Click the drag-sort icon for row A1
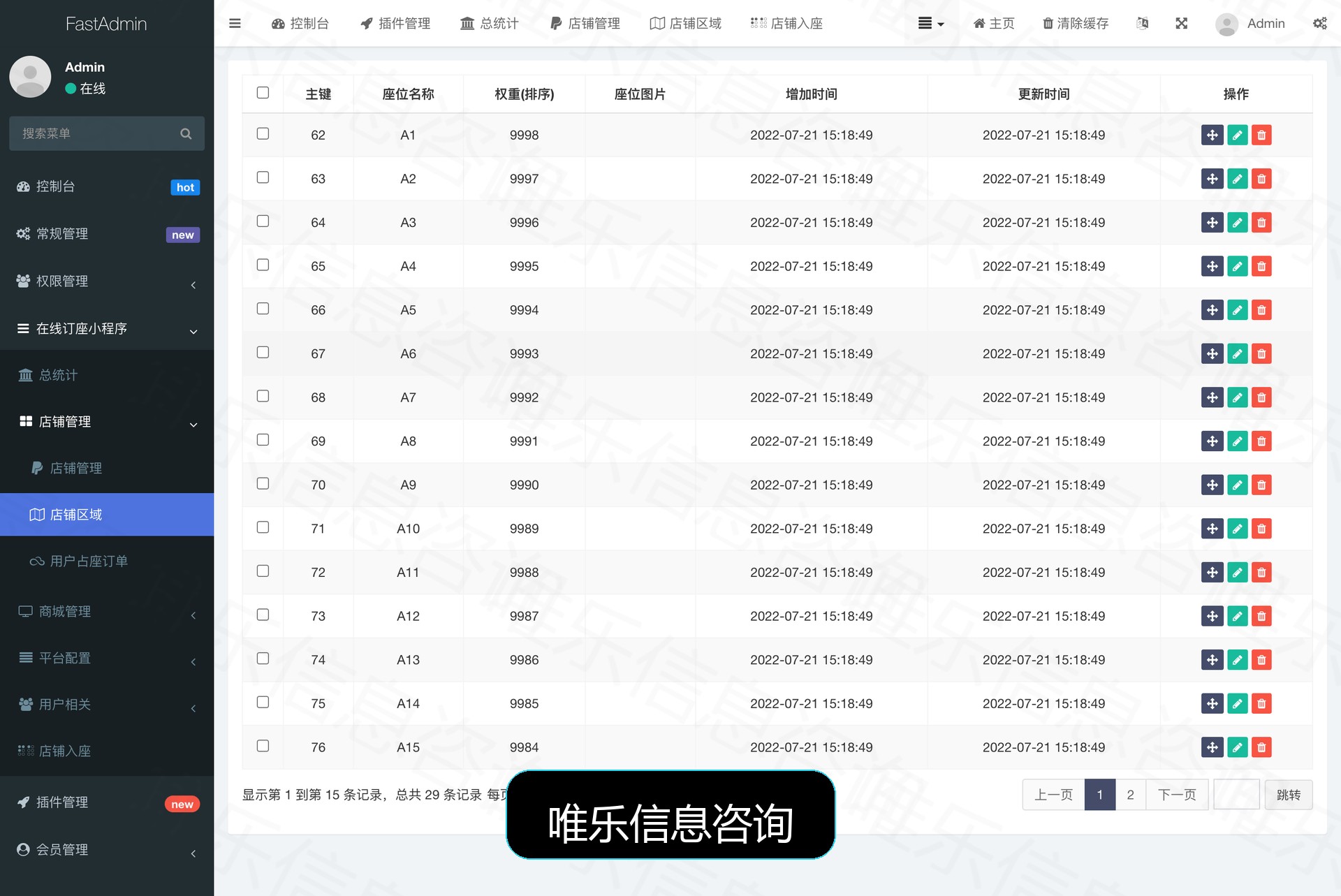1341x896 pixels. (x=1212, y=135)
